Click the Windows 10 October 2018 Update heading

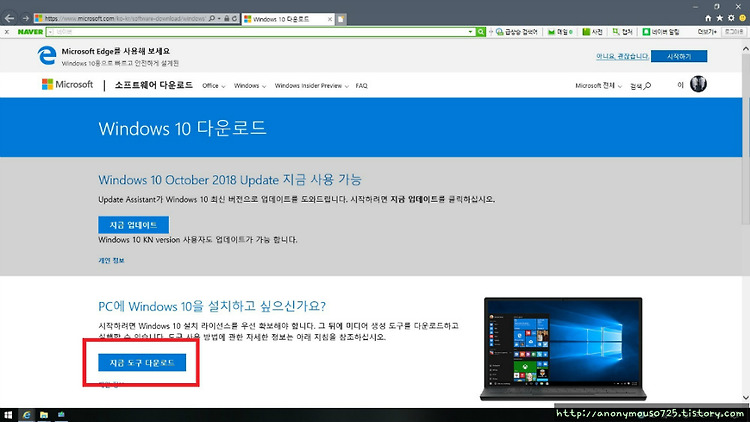click(x=230, y=180)
